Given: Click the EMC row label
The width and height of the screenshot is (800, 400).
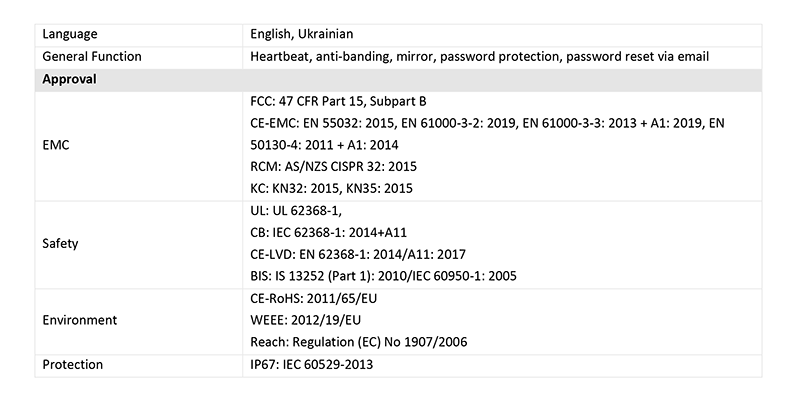Looking at the screenshot, I should tap(56, 145).
